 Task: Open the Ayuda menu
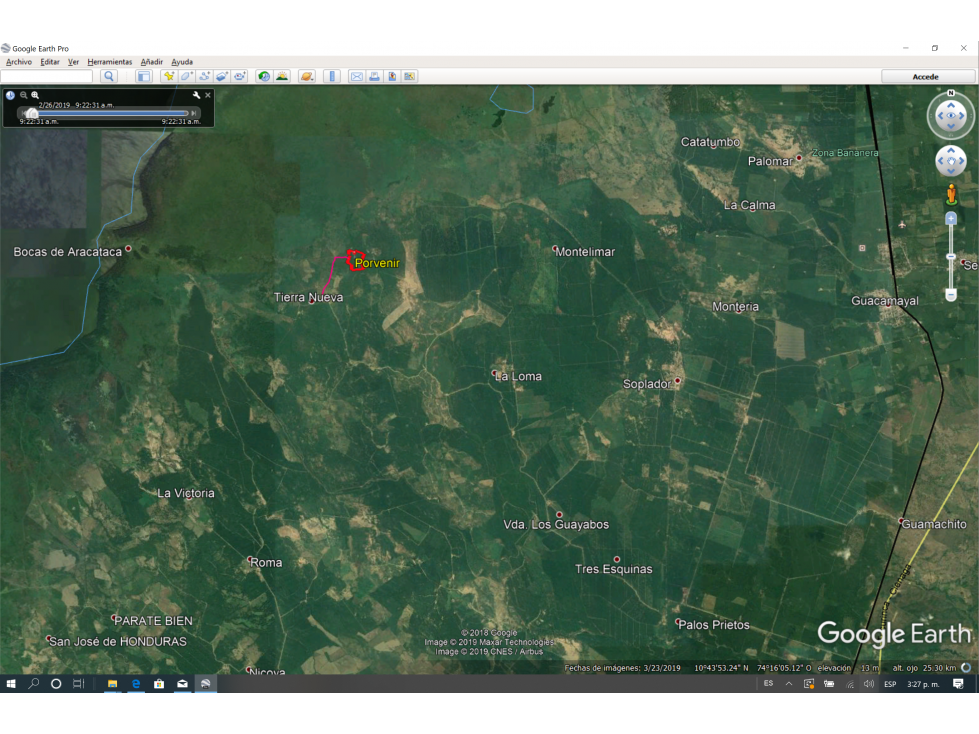pyautogui.click(x=182, y=62)
